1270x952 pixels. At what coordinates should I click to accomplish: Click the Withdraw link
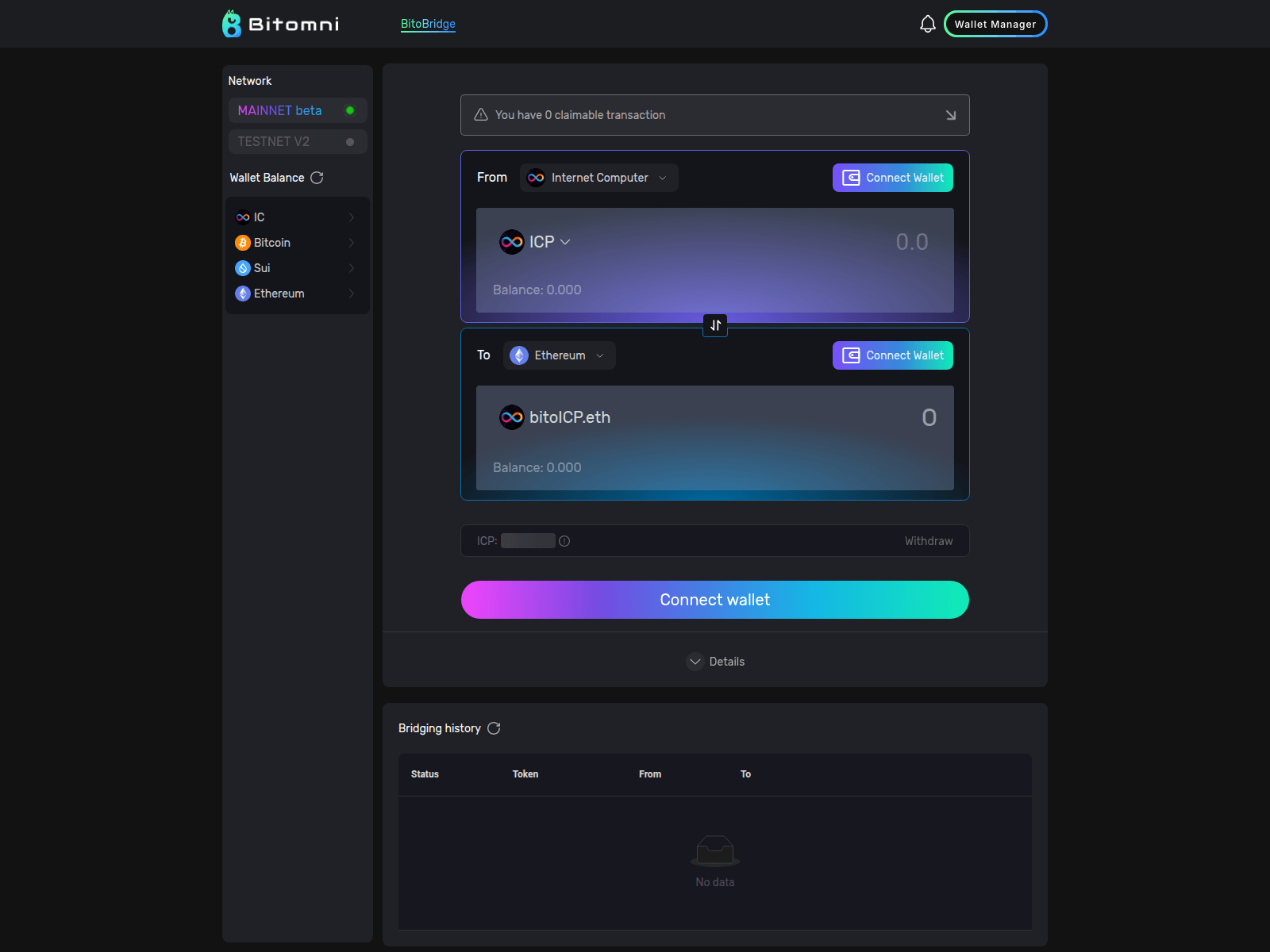click(x=929, y=541)
